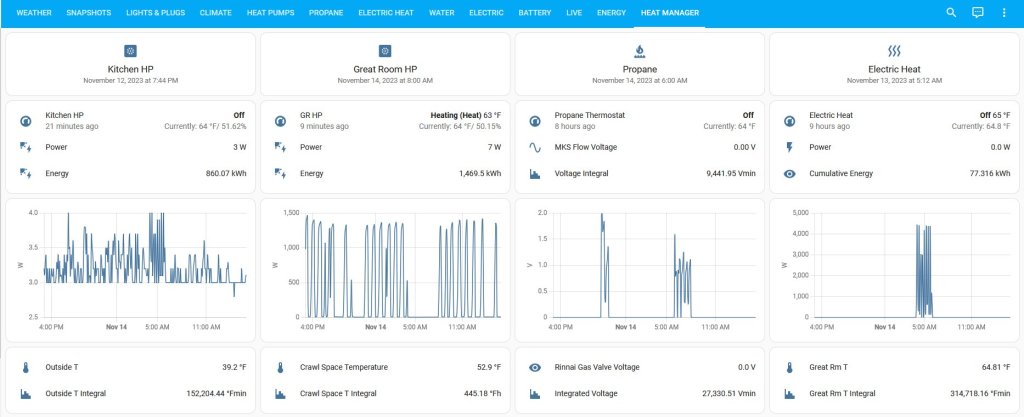Open GR HP thermostat details
Image resolution: width=1024 pixels, height=417 pixels.
pos(385,121)
